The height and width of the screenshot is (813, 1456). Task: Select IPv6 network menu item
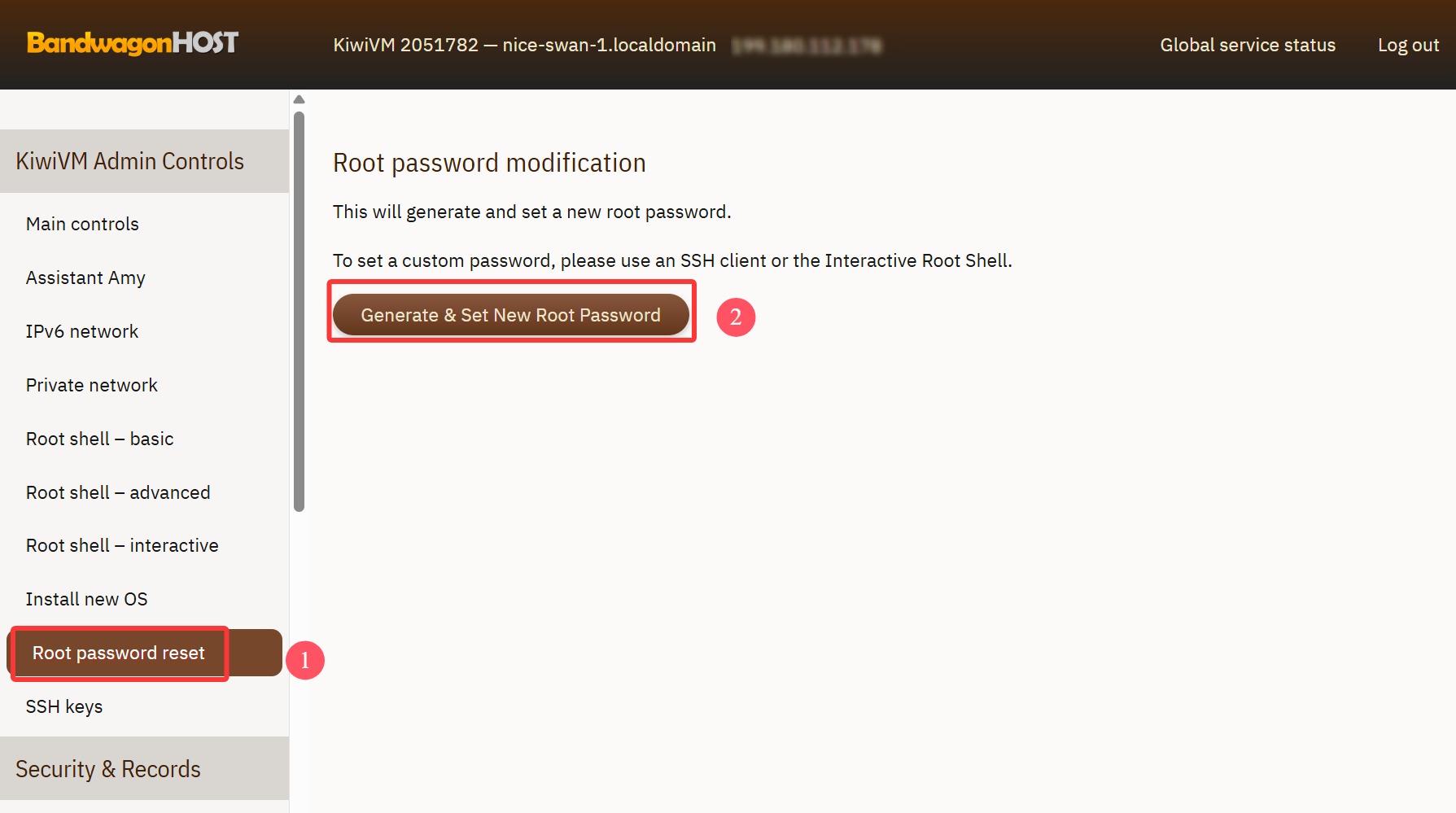(x=82, y=331)
